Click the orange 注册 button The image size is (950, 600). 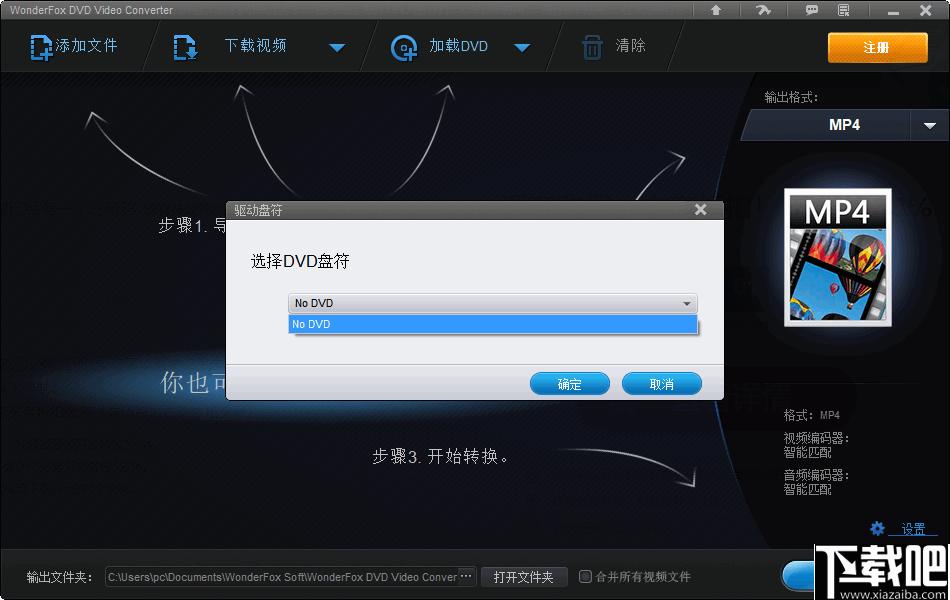[x=877, y=47]
